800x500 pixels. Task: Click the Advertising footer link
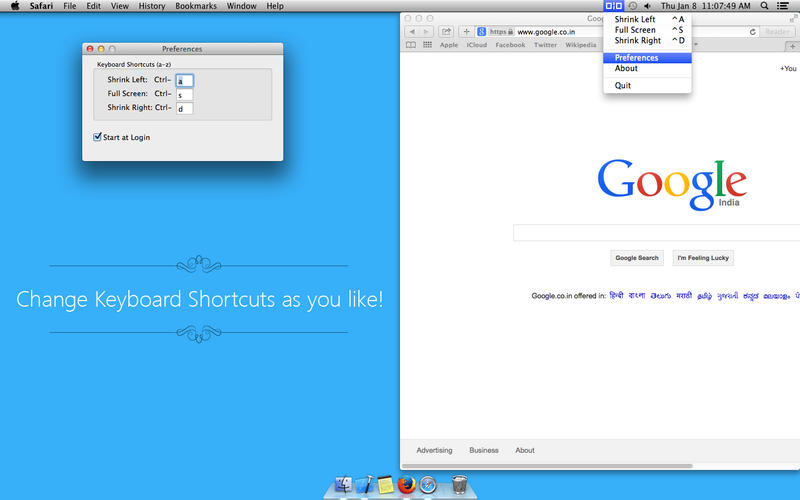tap(434, 450)
